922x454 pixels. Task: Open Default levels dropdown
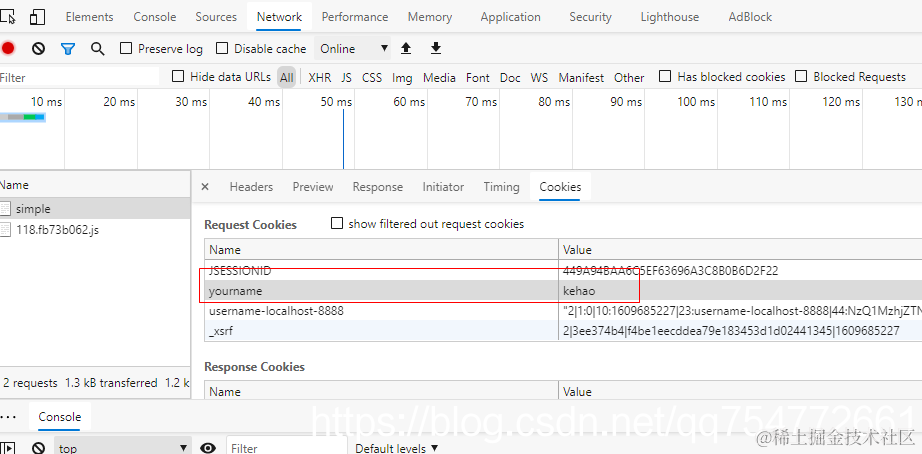click(x=397, y=448)
